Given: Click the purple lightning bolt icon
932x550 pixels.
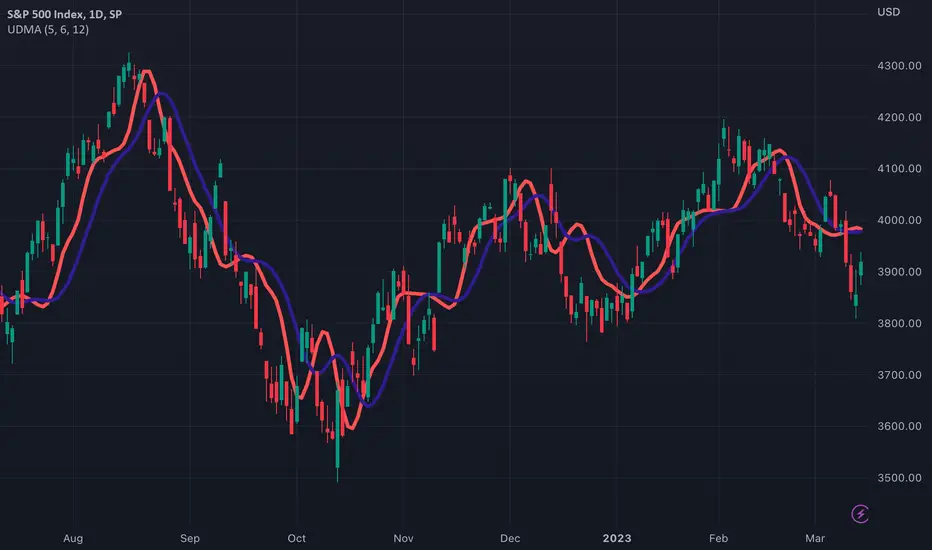Looking at the screenshot, I should [x=860, y=514].
